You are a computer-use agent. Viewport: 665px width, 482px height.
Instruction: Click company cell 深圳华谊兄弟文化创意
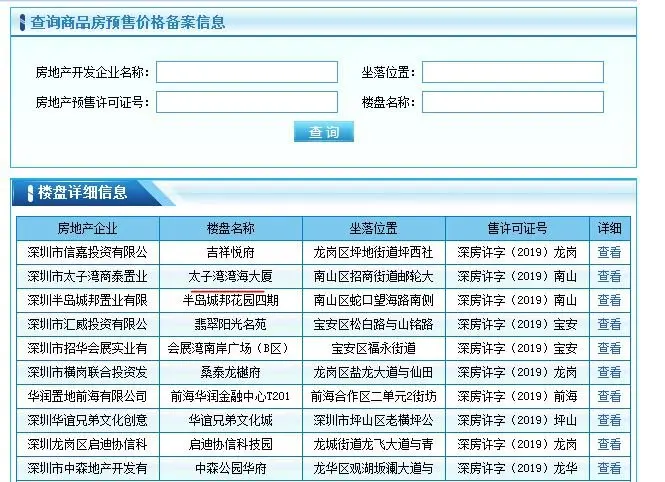[x=88, y=421]
